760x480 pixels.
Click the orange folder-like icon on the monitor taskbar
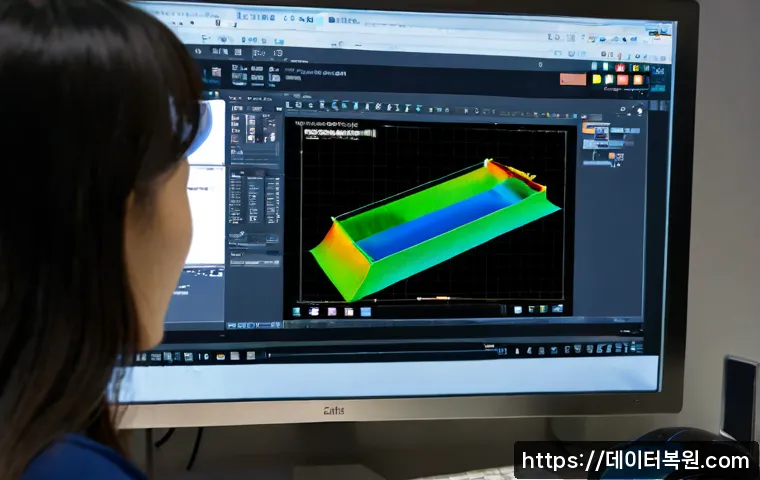pos(221,357)
